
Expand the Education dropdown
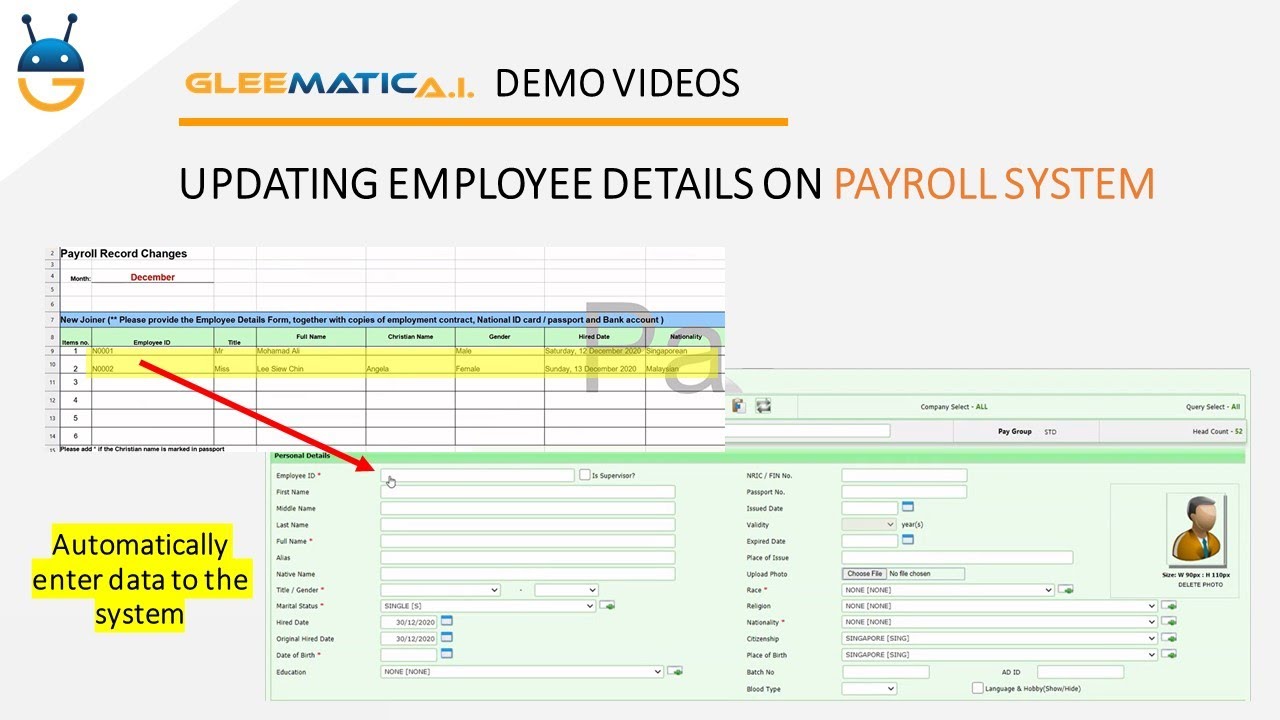[522, 672]
